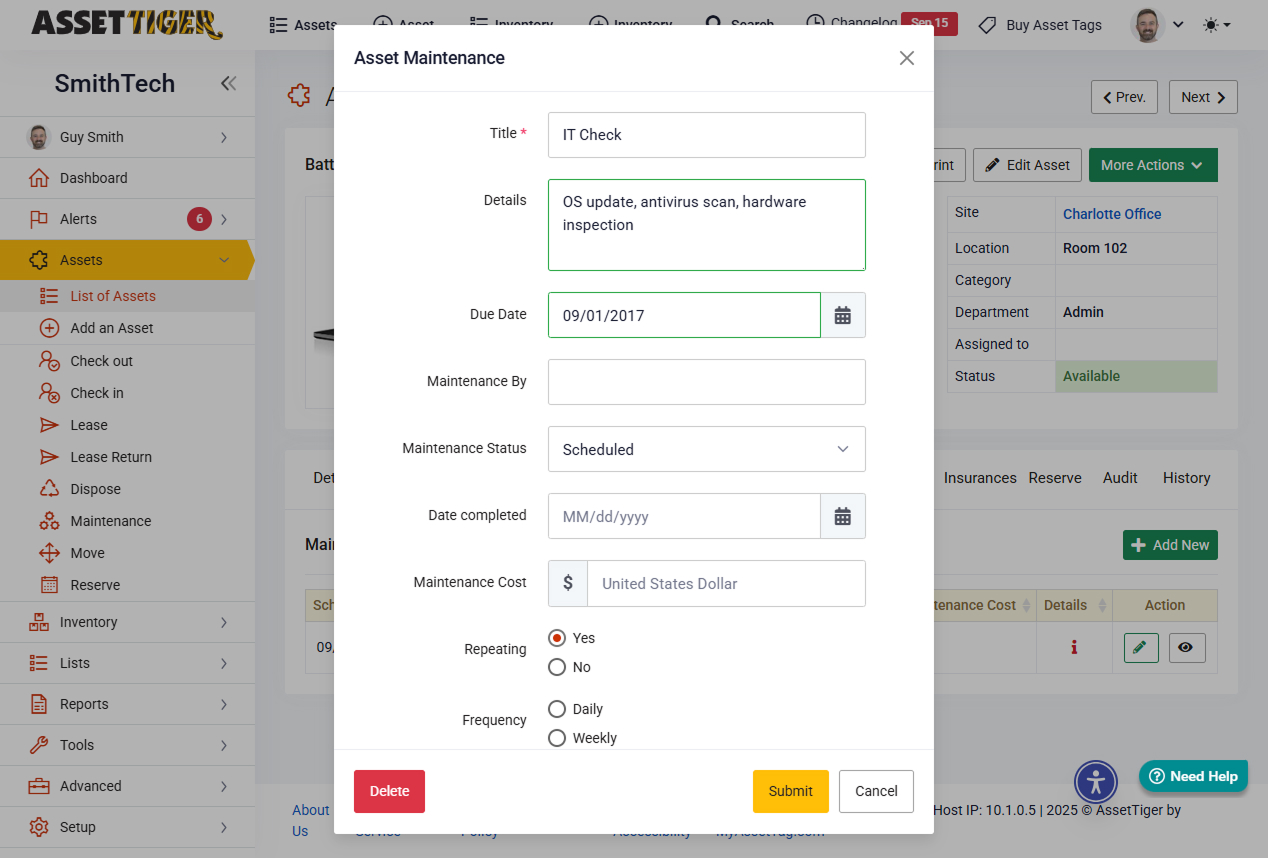Open the Maintenance Status dropdown
Screen dimensions: 1268x858
[x=706, y=449]
